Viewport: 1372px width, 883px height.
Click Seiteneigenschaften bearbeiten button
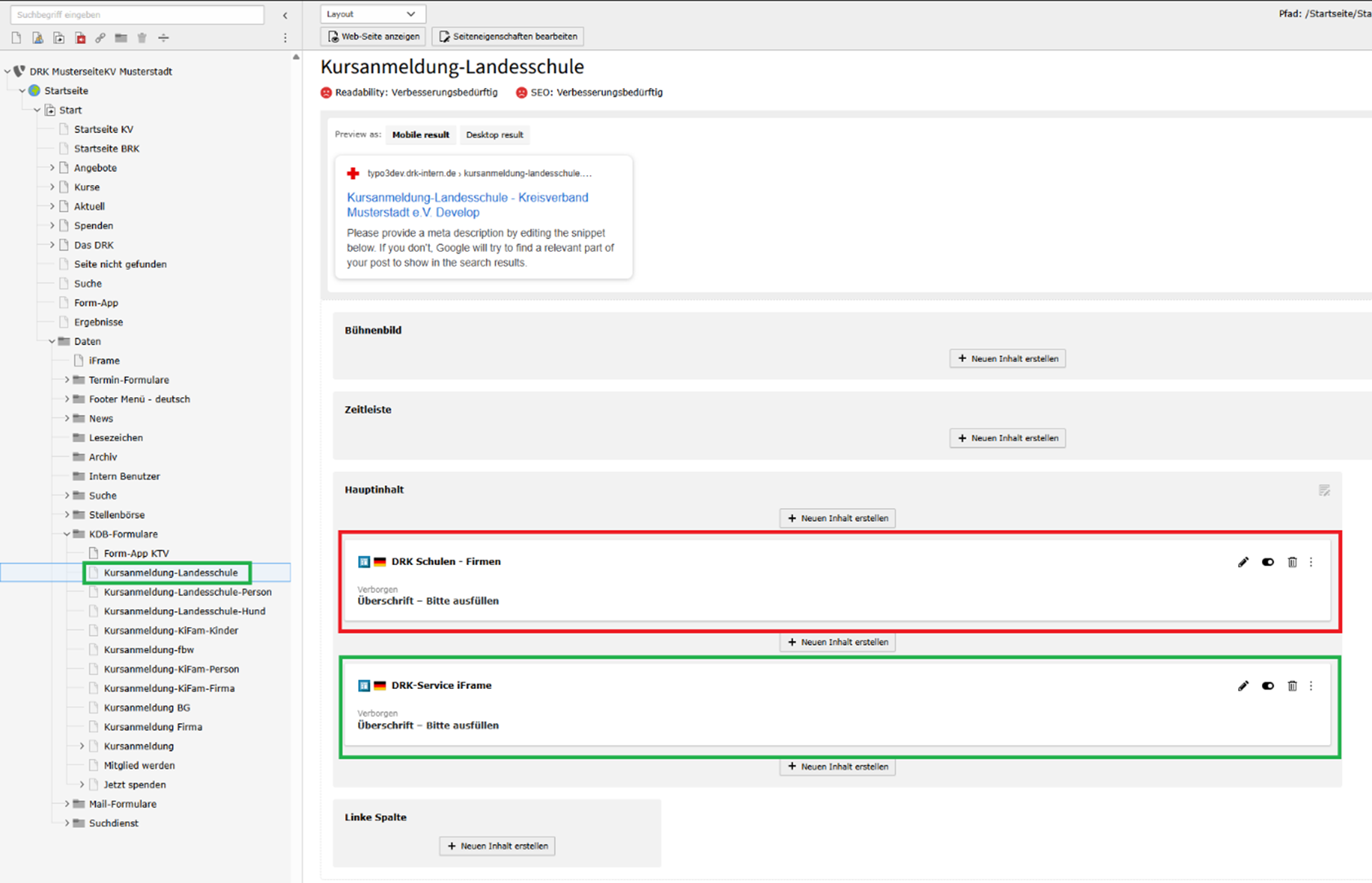coord(508,36)
